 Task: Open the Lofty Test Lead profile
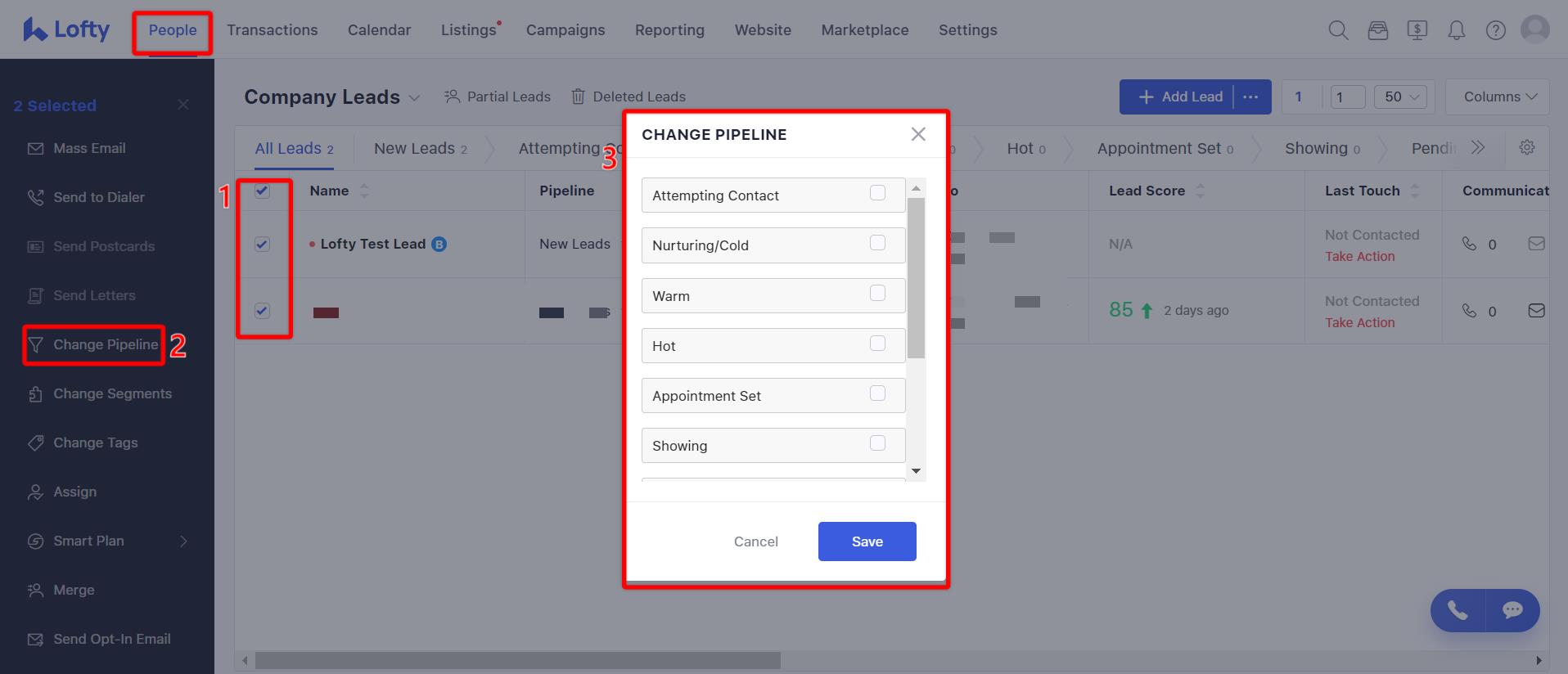[x=373, y=244]
